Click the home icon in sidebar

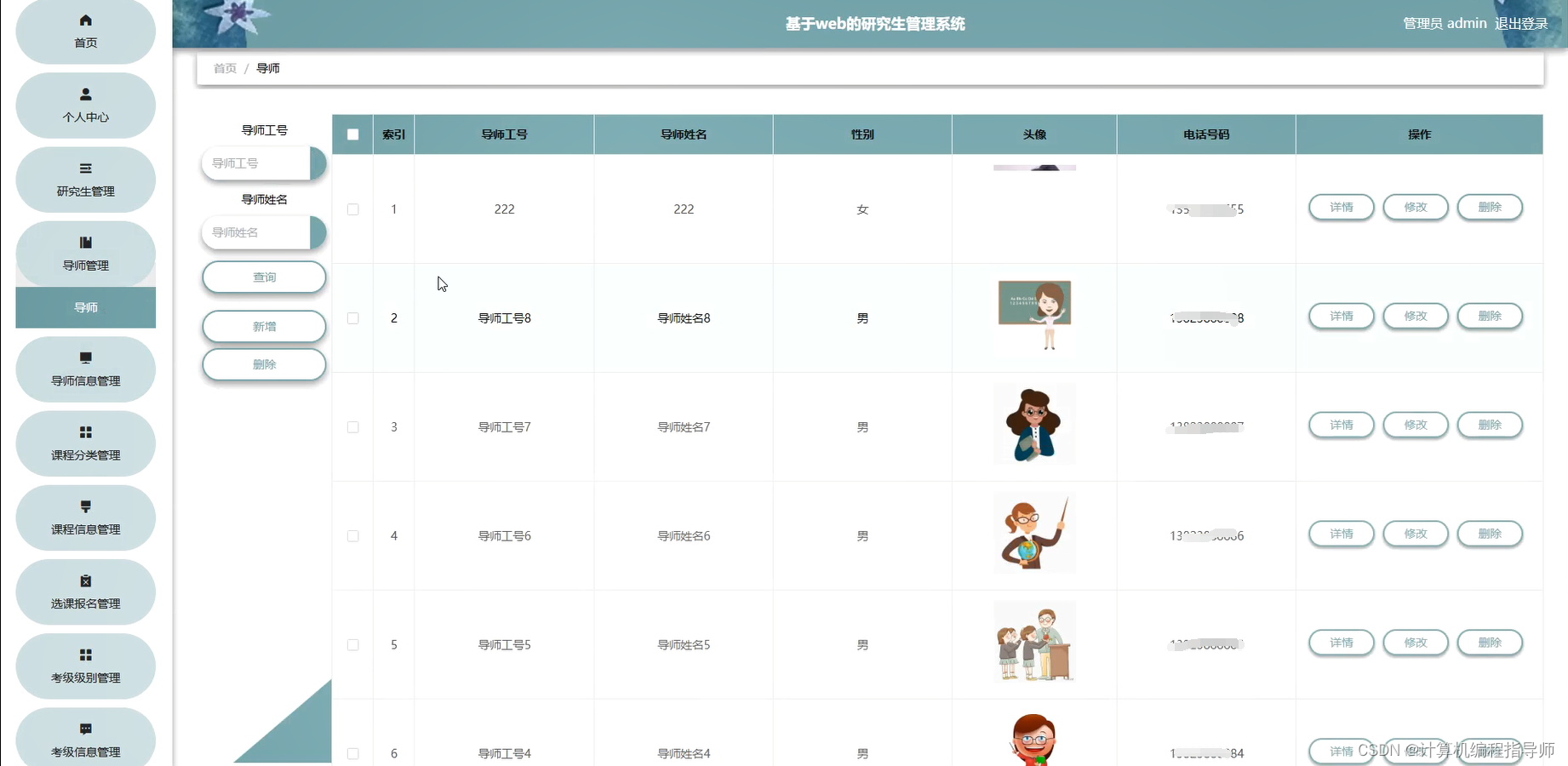85,20
